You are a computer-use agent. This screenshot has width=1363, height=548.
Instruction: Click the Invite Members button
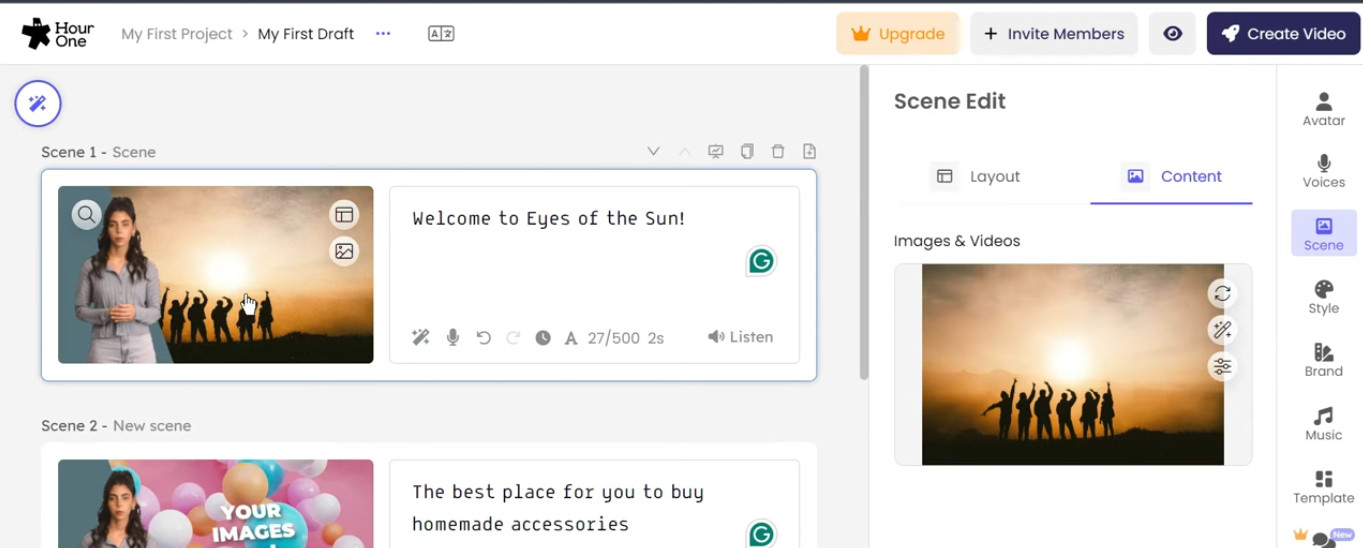click(x=1054, y=34)
